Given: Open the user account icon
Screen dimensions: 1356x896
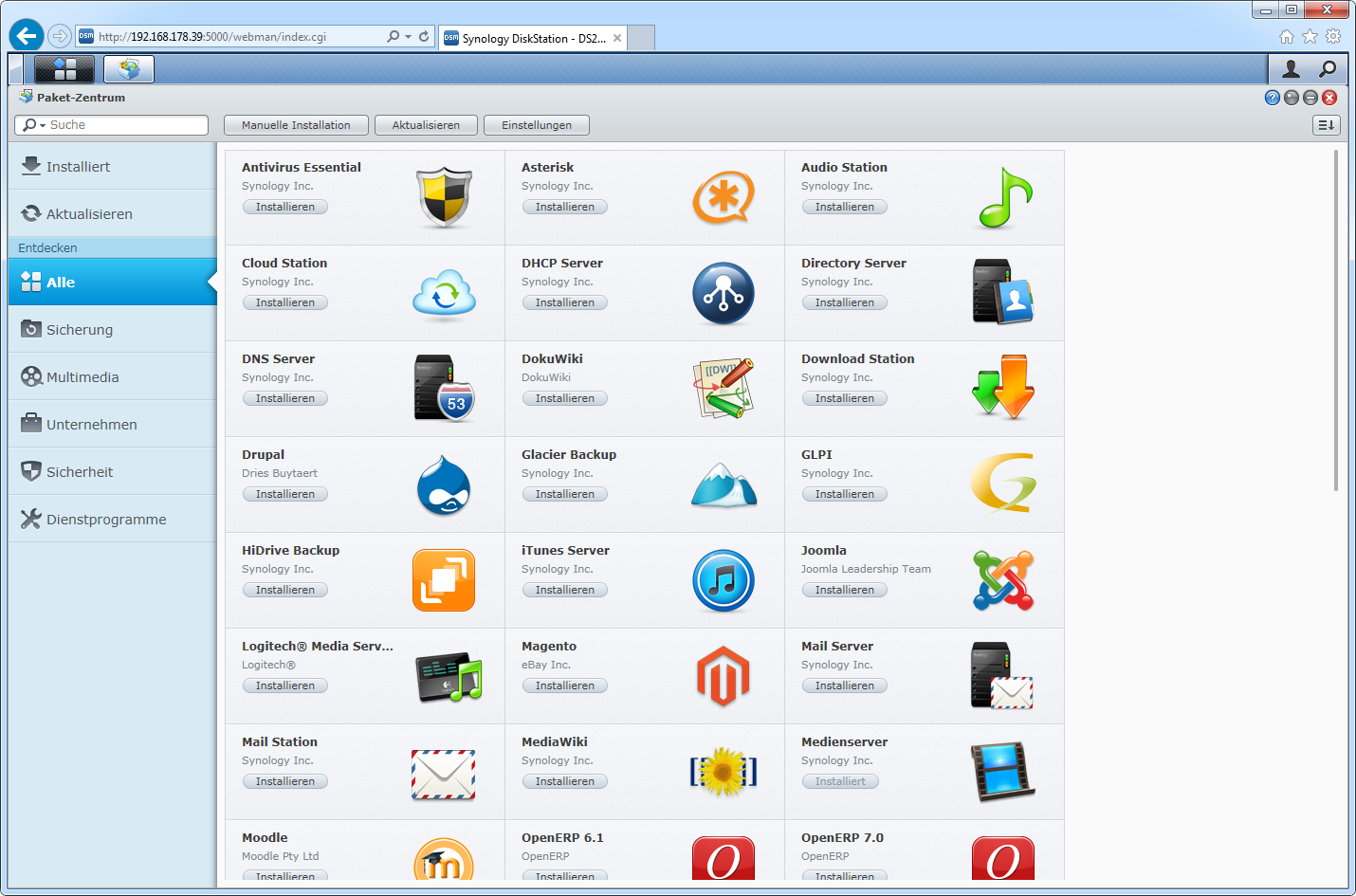Looking at the screenshot, I should 1291,68.
